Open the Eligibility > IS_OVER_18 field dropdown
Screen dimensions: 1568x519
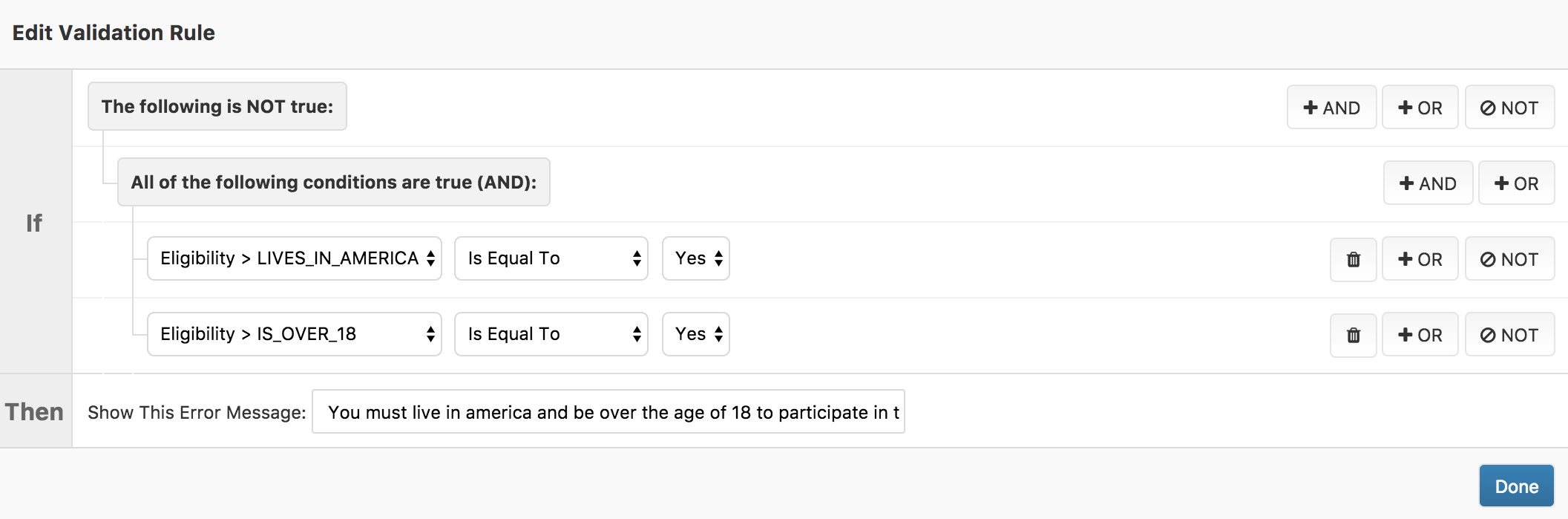295,334
